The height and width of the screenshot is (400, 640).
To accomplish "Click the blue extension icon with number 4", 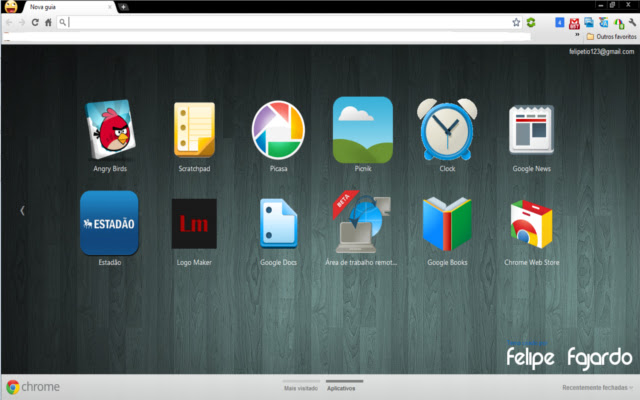I will point(560,22).
